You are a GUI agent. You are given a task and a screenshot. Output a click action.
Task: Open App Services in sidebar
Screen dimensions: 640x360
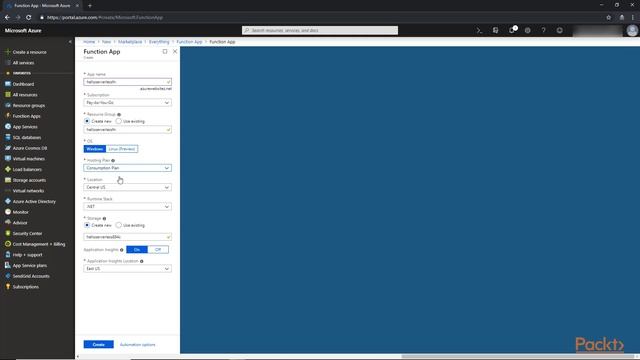[21, 127]
